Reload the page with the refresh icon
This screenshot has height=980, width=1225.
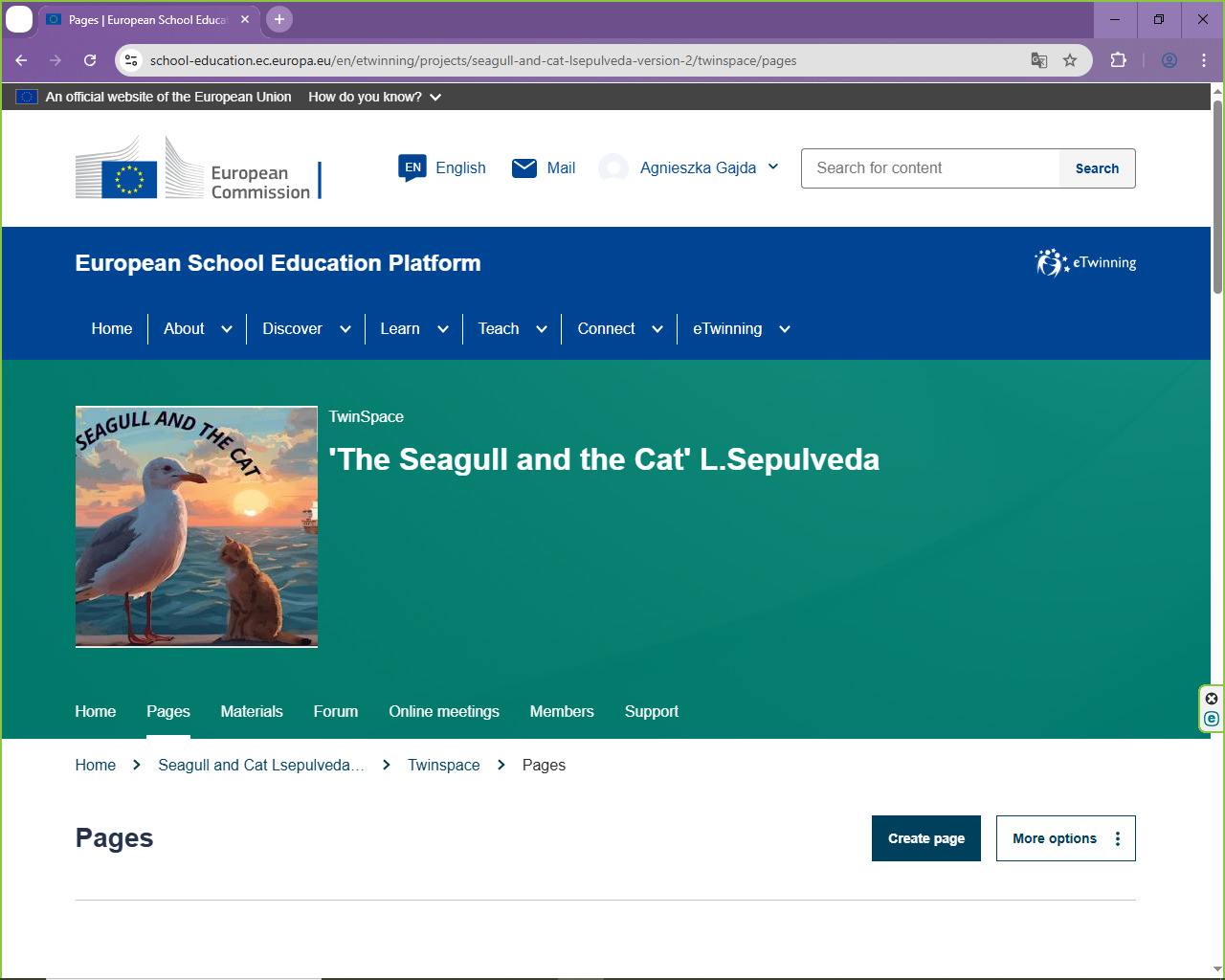(90, 60)
